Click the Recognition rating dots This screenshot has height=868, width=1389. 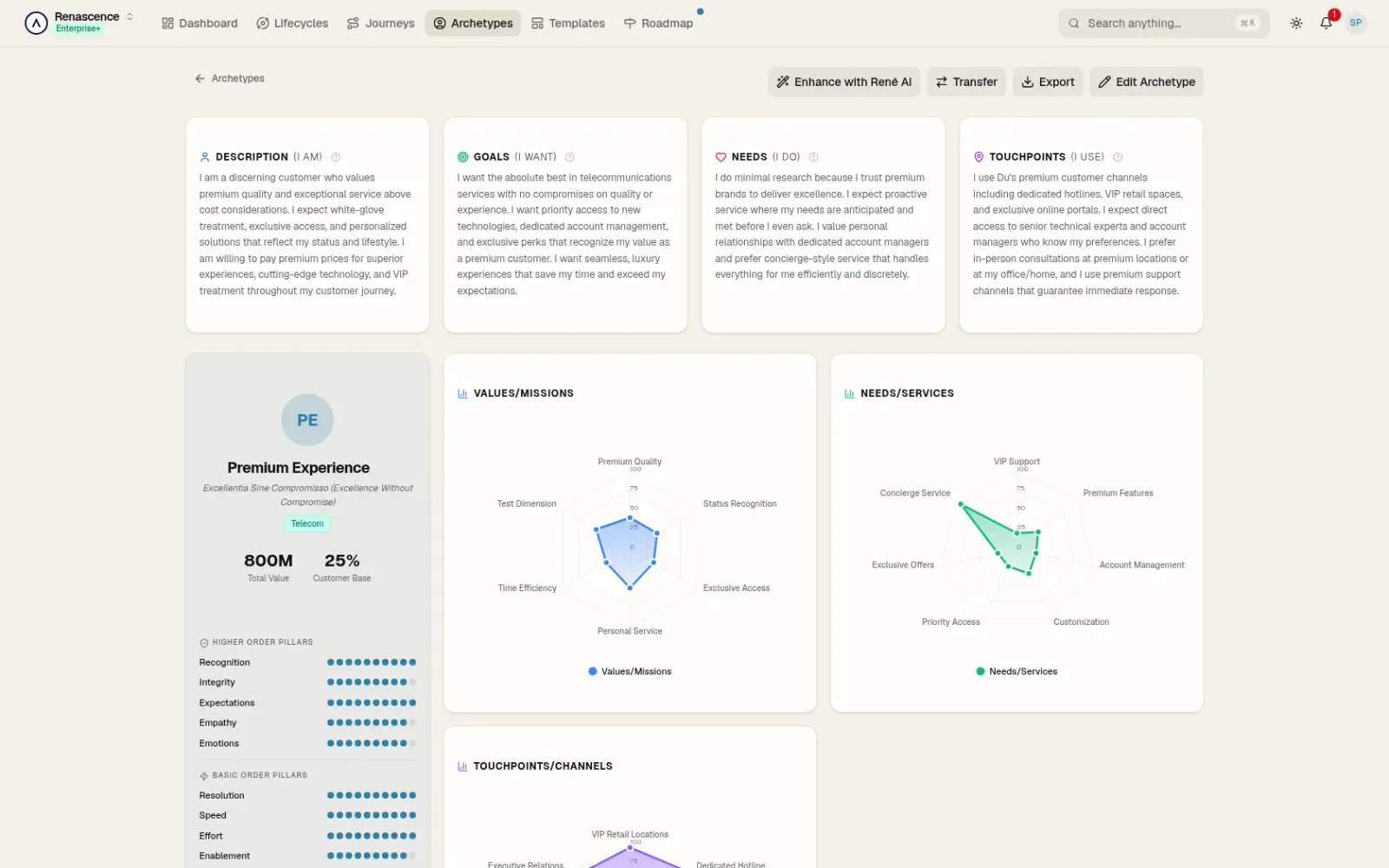coord(372,662)
